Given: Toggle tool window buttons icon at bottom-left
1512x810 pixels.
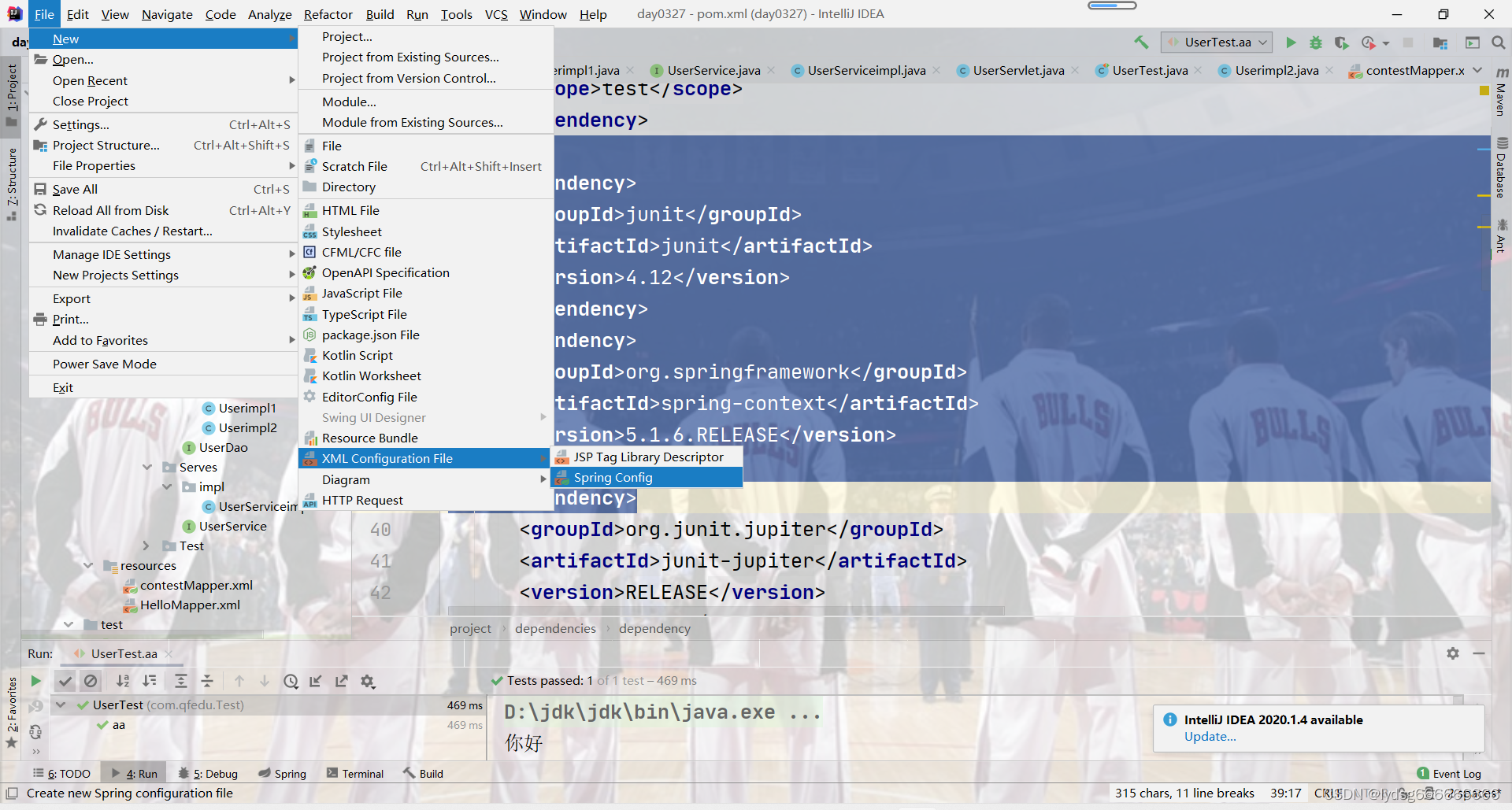Looking at the screenshot, I should coord(12,793).
